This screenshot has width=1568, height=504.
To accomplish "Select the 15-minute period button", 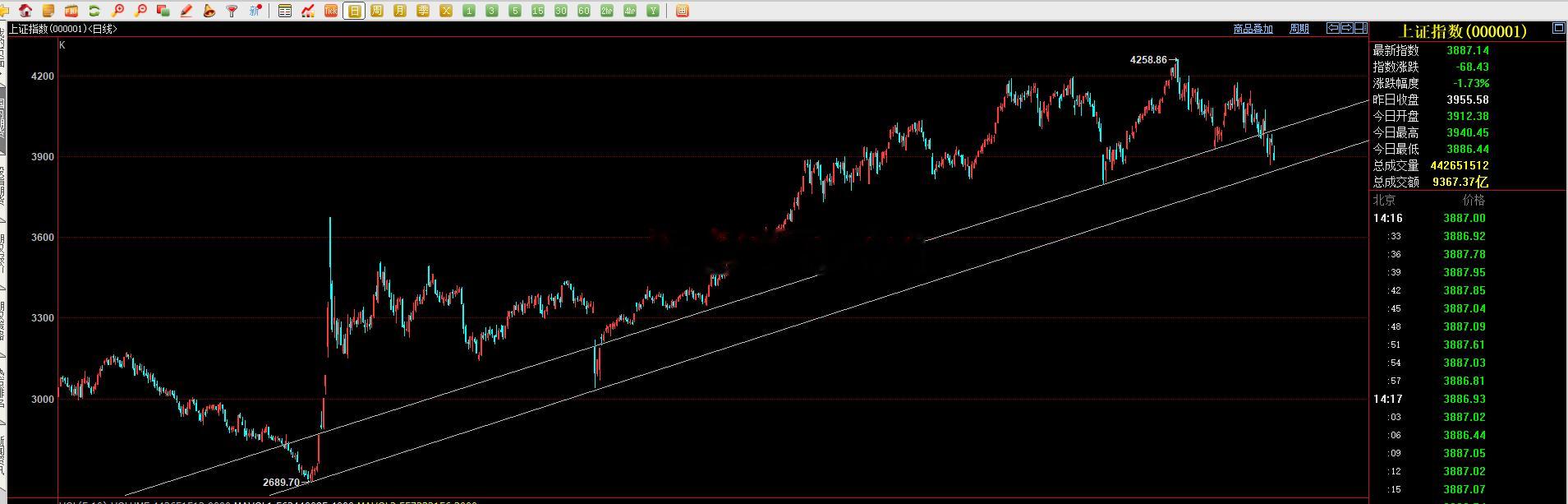I will pos(538,11).
